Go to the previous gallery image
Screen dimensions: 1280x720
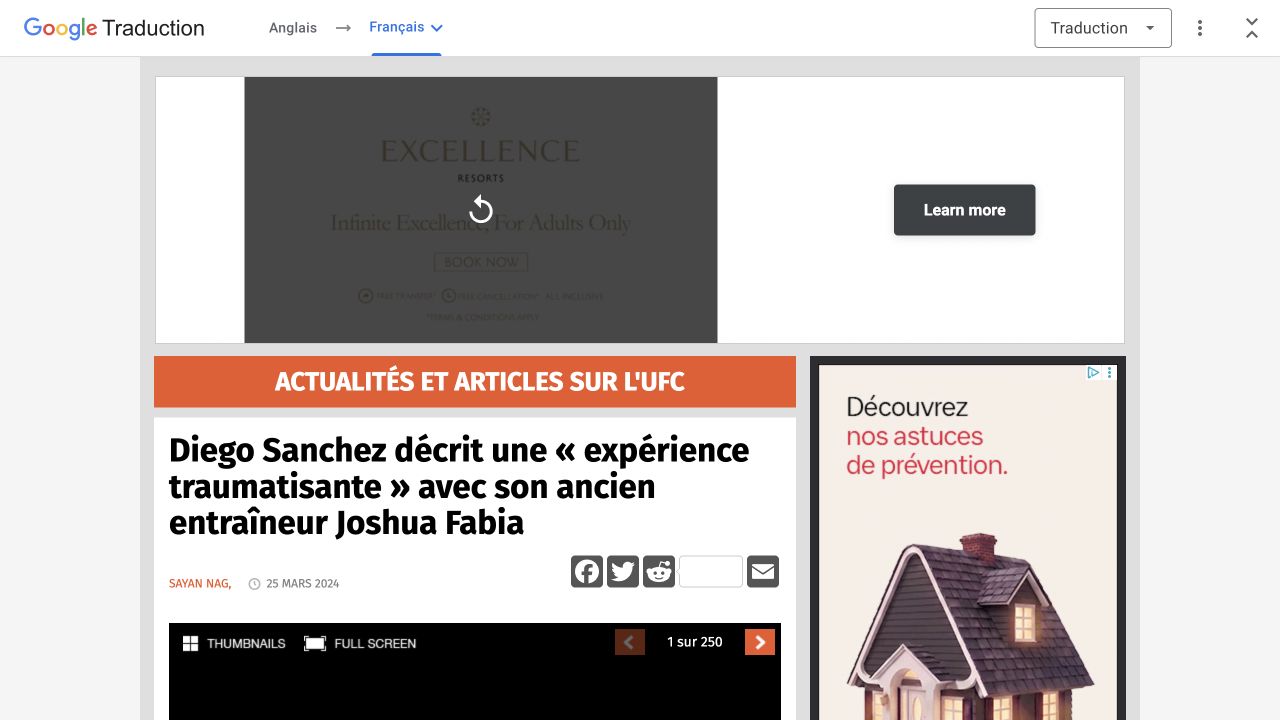pos(630,642)
